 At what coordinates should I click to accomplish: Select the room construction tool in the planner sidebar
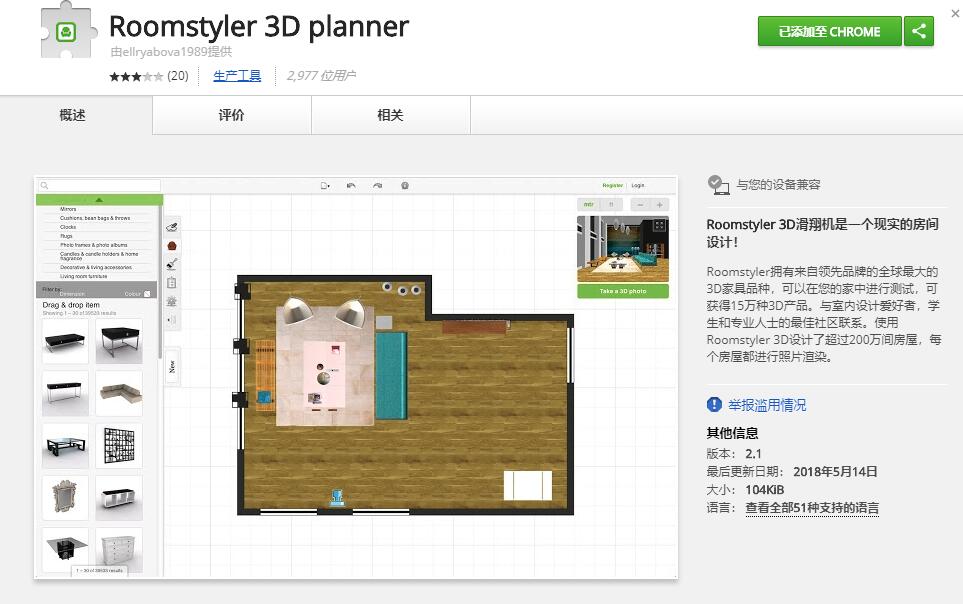coord(172,227)
